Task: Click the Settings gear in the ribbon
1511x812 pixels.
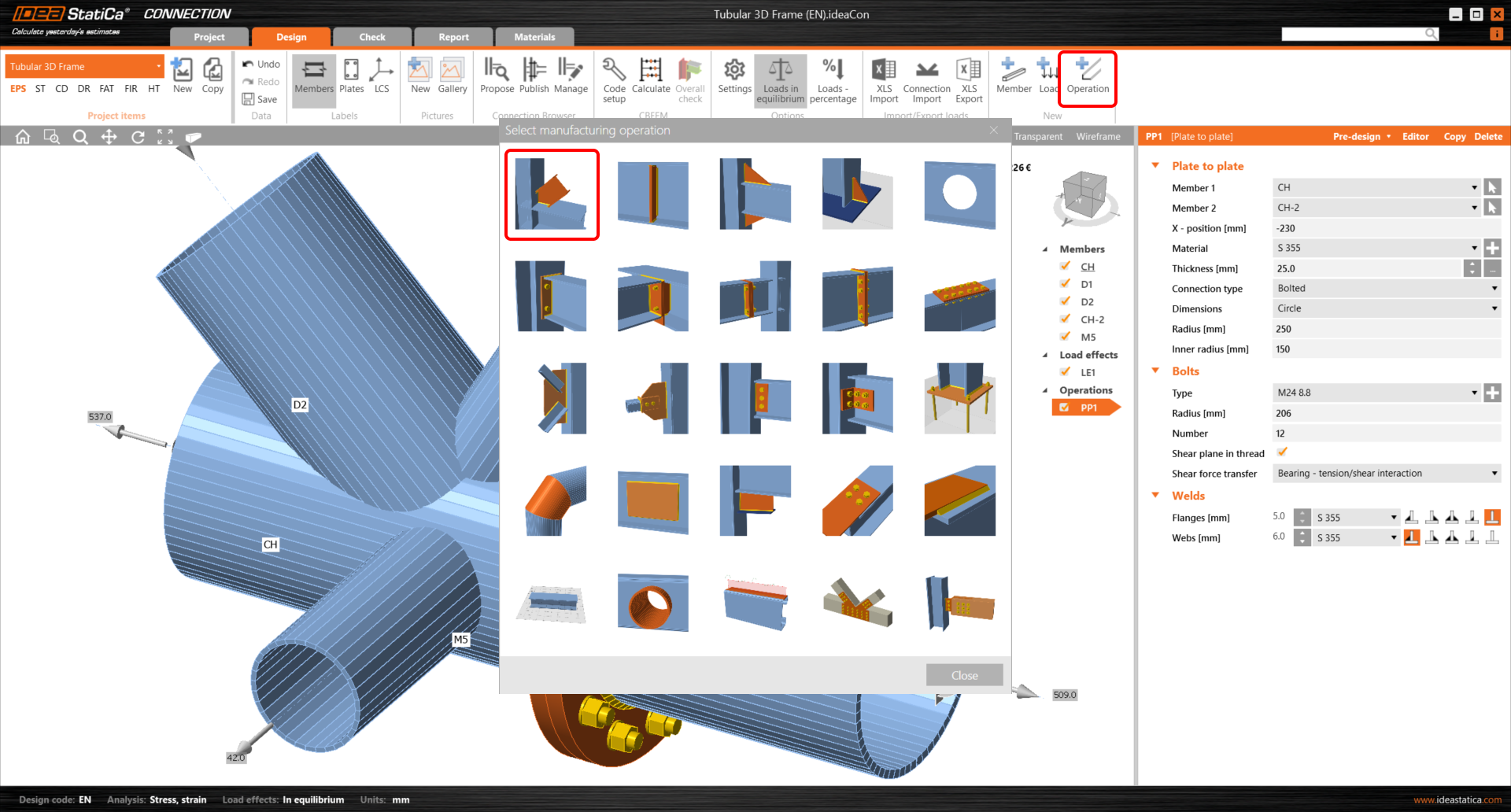Action: coord(734,77)
